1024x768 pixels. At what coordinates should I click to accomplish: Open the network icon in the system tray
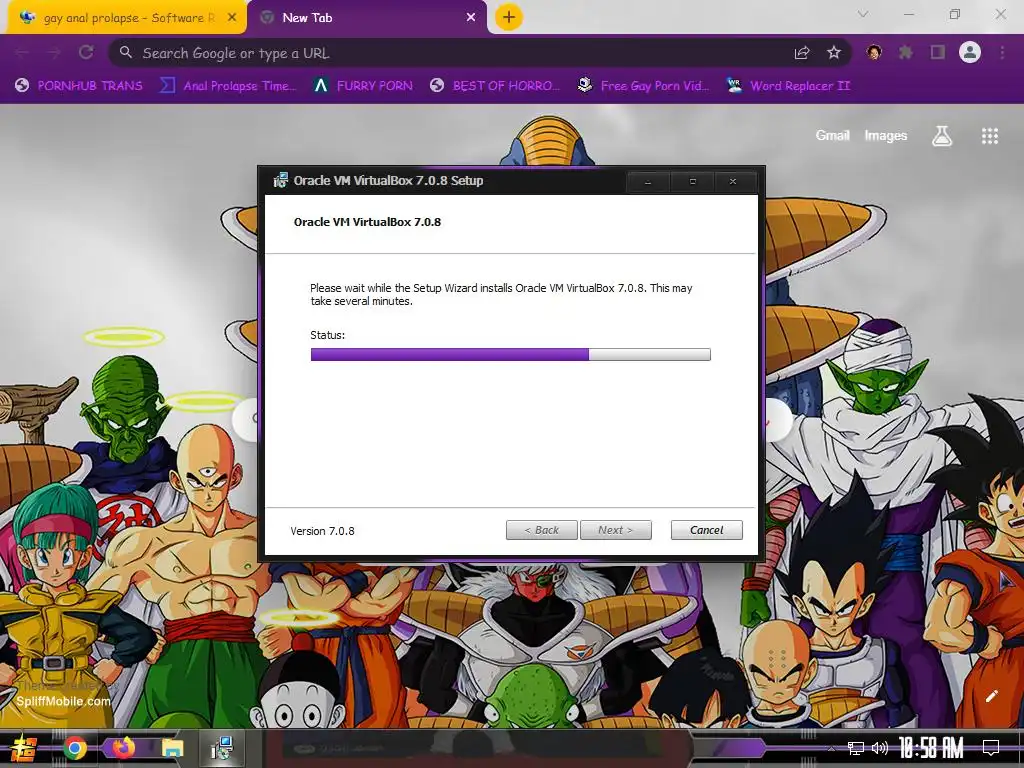[856, 748]
